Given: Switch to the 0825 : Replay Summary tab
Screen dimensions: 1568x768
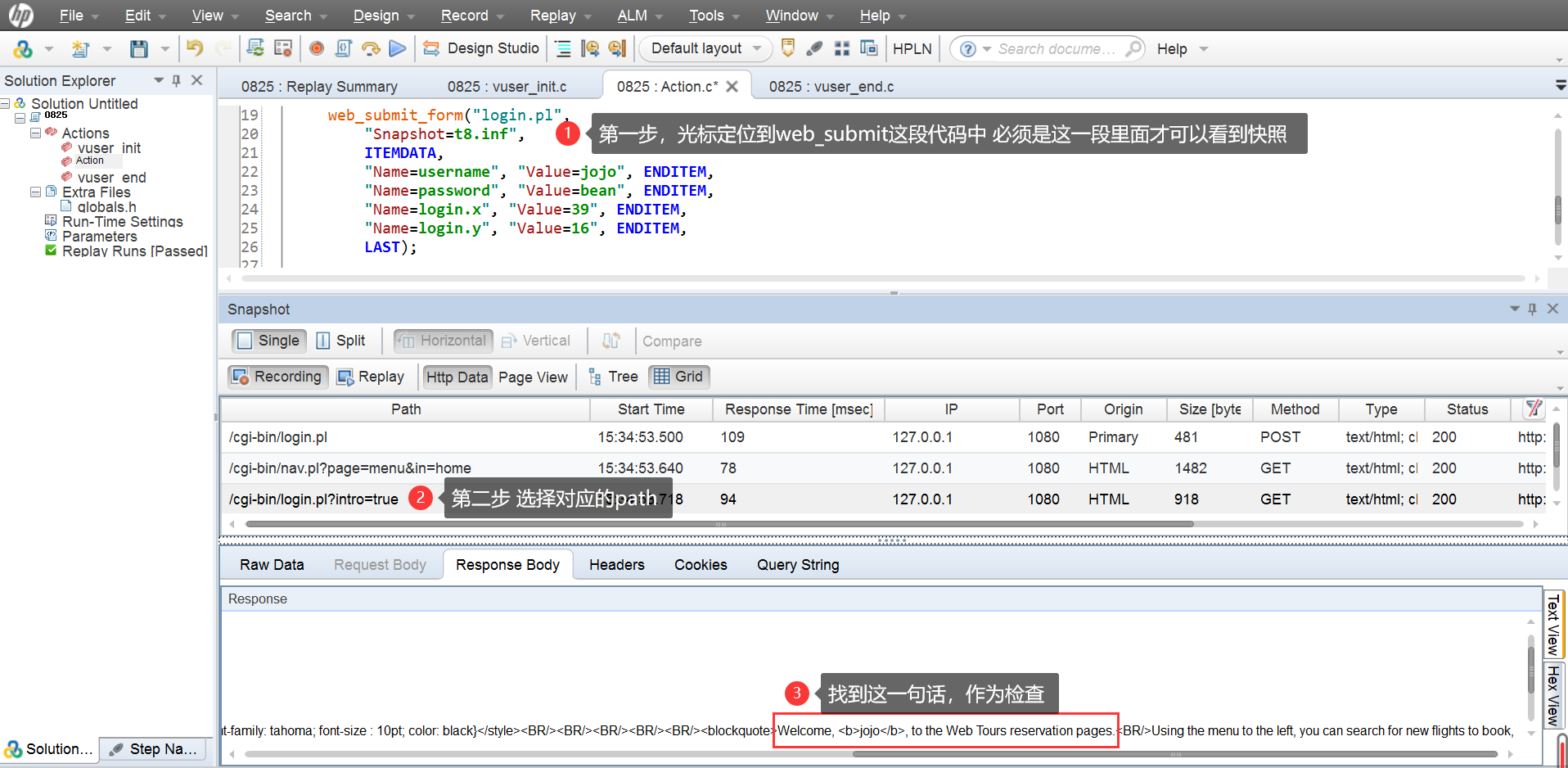Looking at the screenshot, I should coord(319,87).
